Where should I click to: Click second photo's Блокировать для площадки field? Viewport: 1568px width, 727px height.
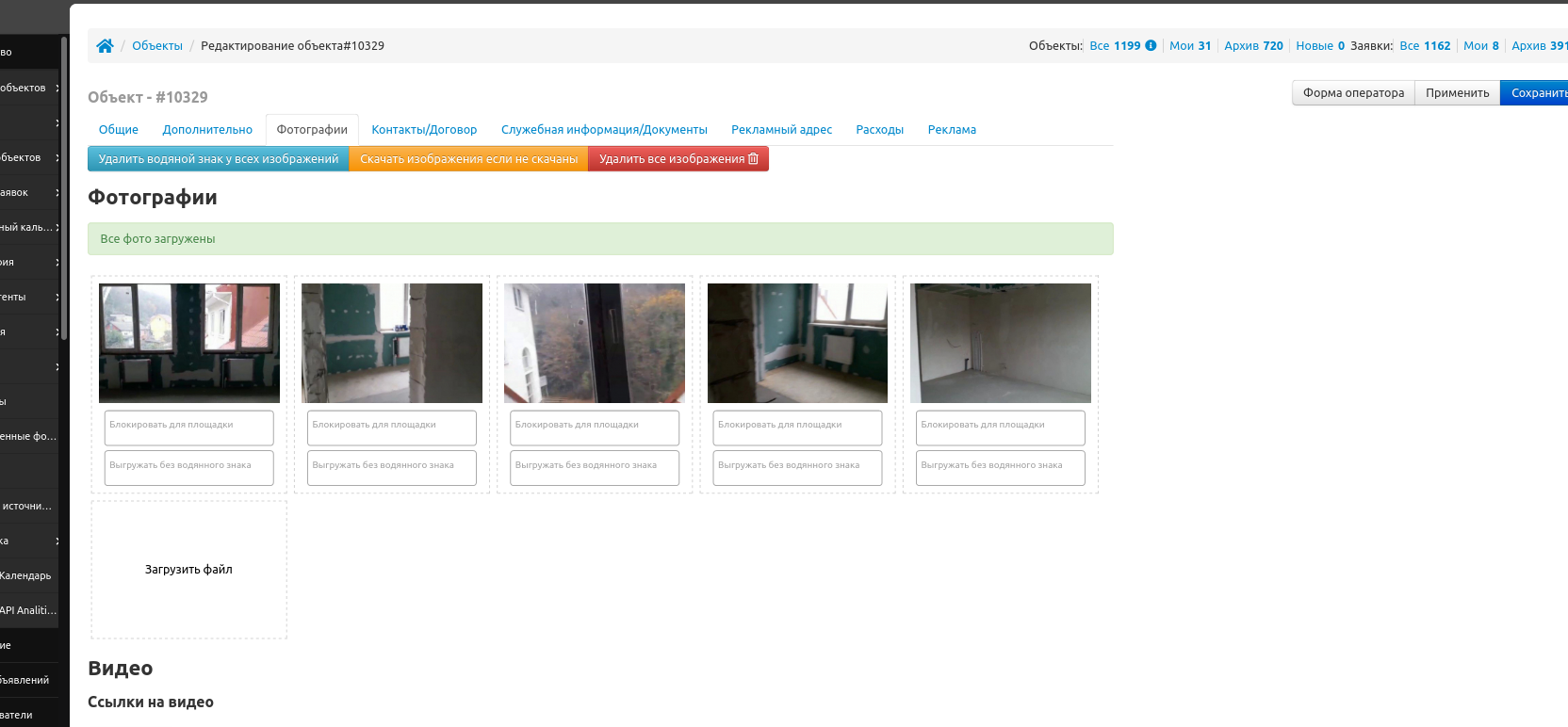click(392, 428)
